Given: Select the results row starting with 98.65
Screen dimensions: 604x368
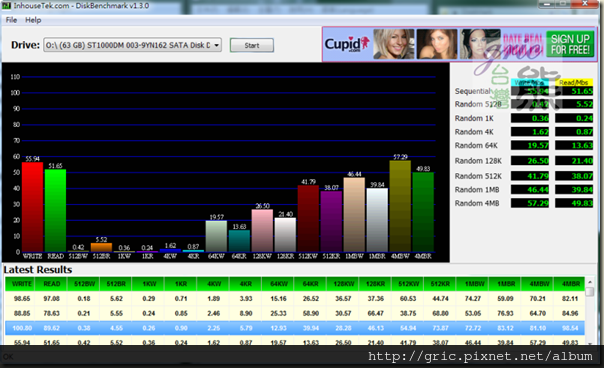Looking at the screenshot, I should 295,299.
